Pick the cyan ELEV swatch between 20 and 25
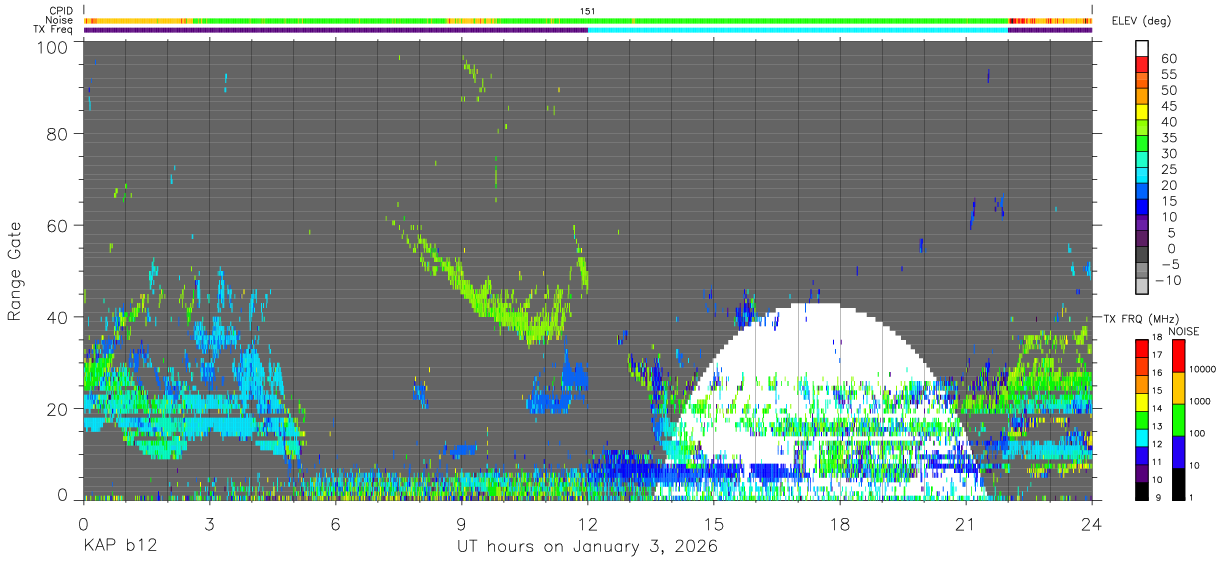This screenshot has width=1228, height=567. 1142,175
